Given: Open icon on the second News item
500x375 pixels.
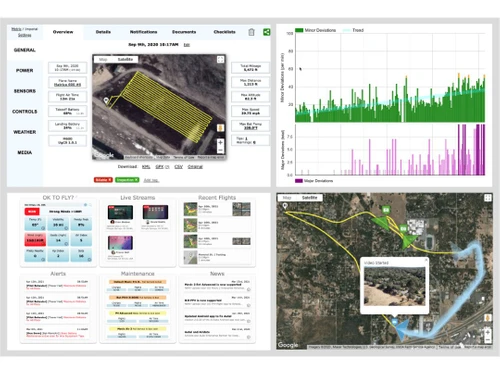Looking at the screenshot, I should [249, 305].
